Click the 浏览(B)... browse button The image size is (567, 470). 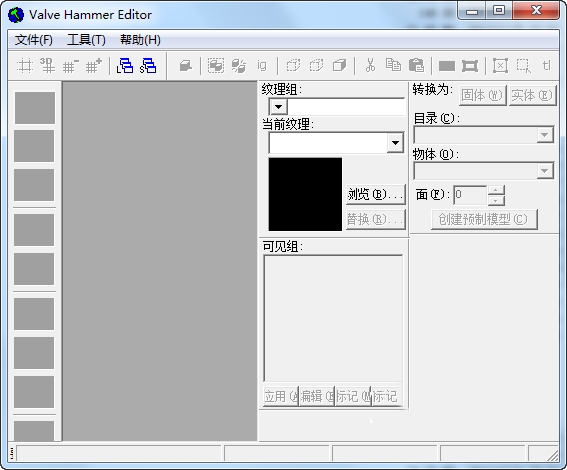tap(376, 195)
